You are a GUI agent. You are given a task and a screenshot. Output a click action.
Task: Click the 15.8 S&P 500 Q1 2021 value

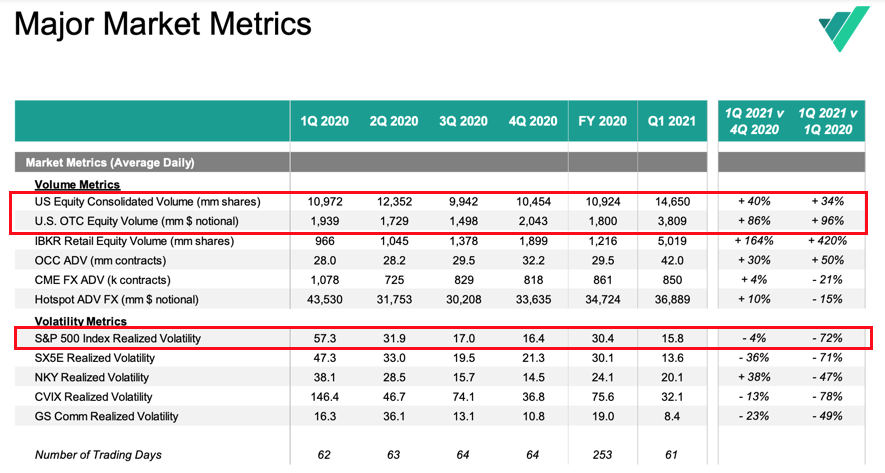click(x=672, y=339)
